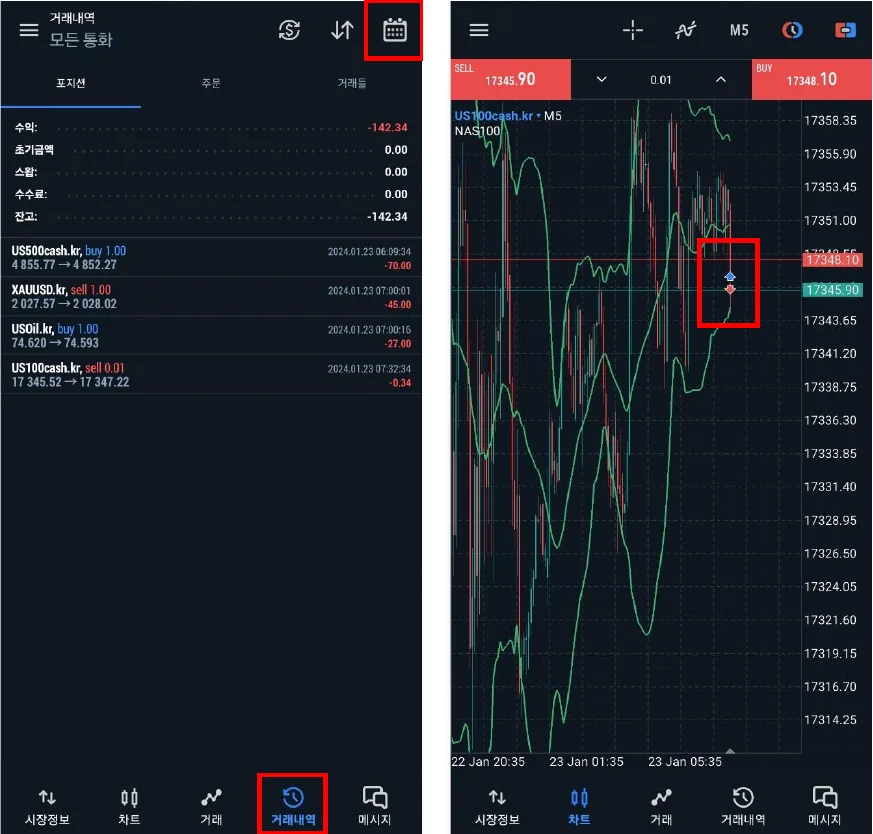This screenshot has width=873, height=834.
Task: Open the M5 timeframe selector
Action: tap(739, 30)
